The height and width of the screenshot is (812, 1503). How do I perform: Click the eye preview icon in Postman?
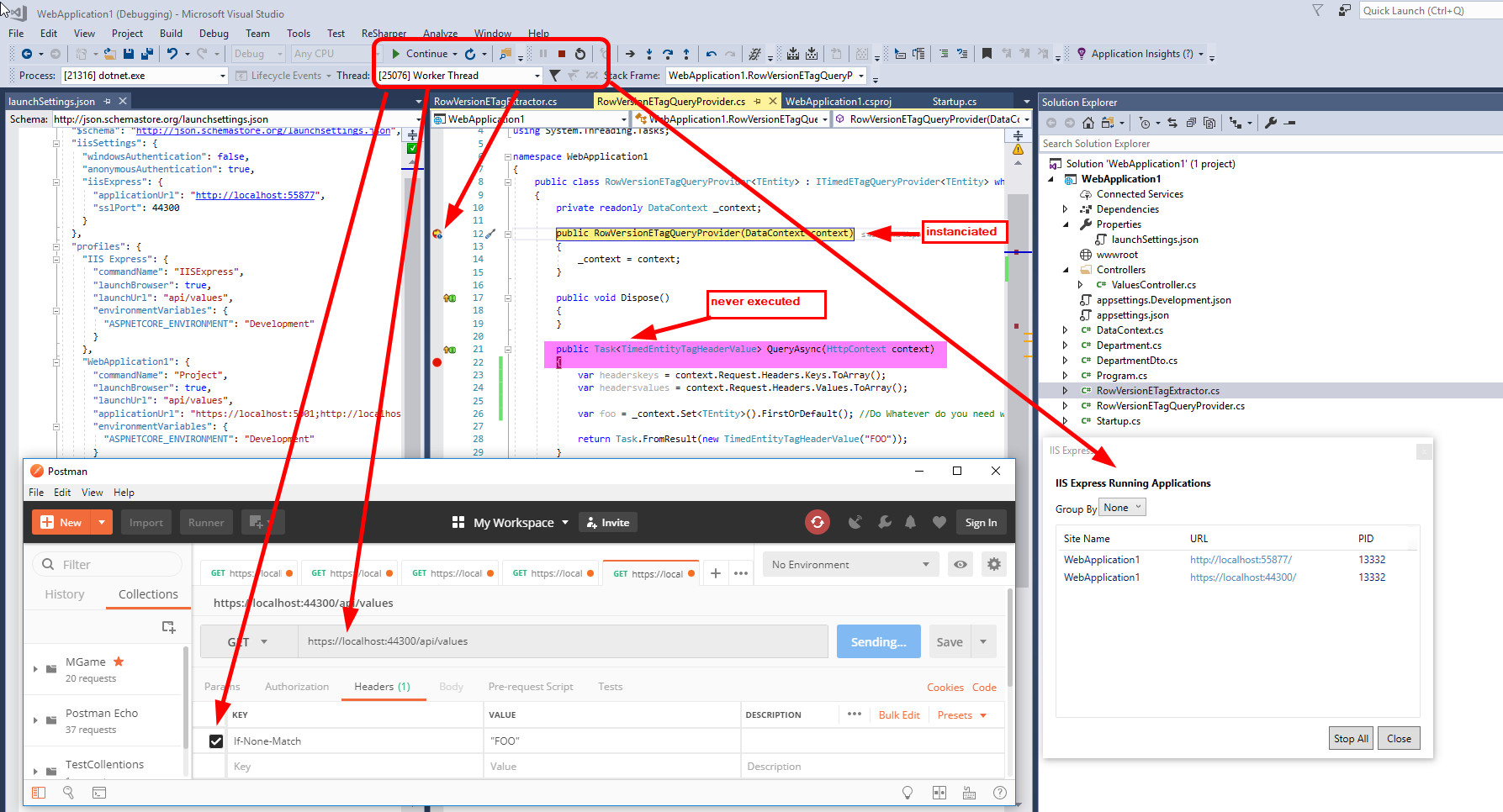tap(960, 564)
